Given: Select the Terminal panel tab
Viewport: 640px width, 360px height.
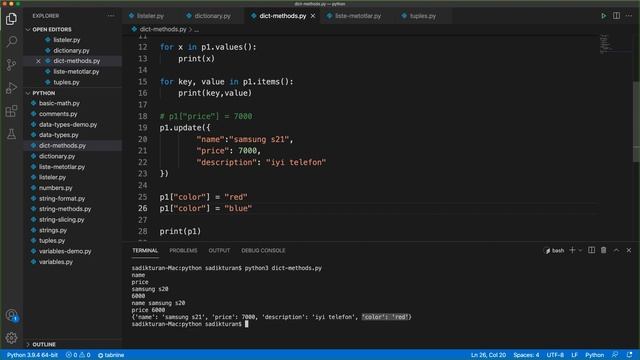Looking at the screenshot, I should coord(145,251).
